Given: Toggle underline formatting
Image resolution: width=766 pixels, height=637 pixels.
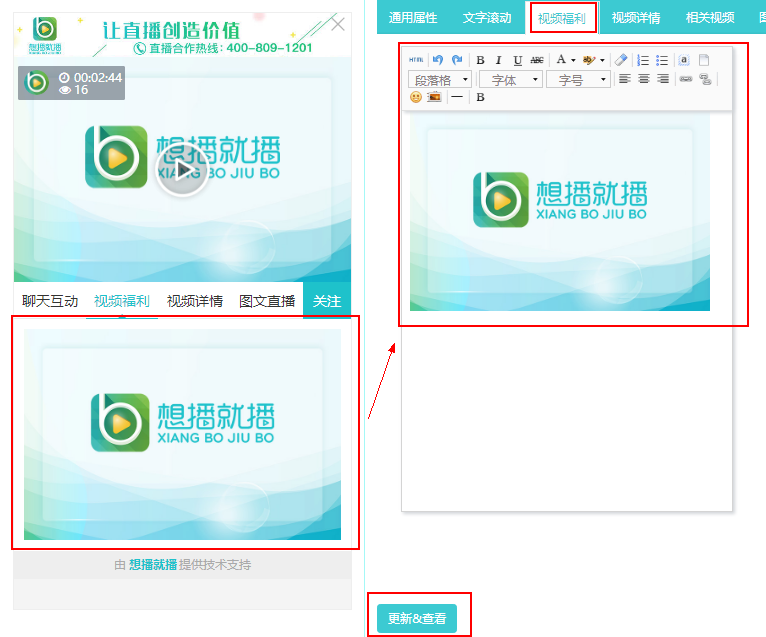Looking at the screenshot, I should click(x=517, y=60).
